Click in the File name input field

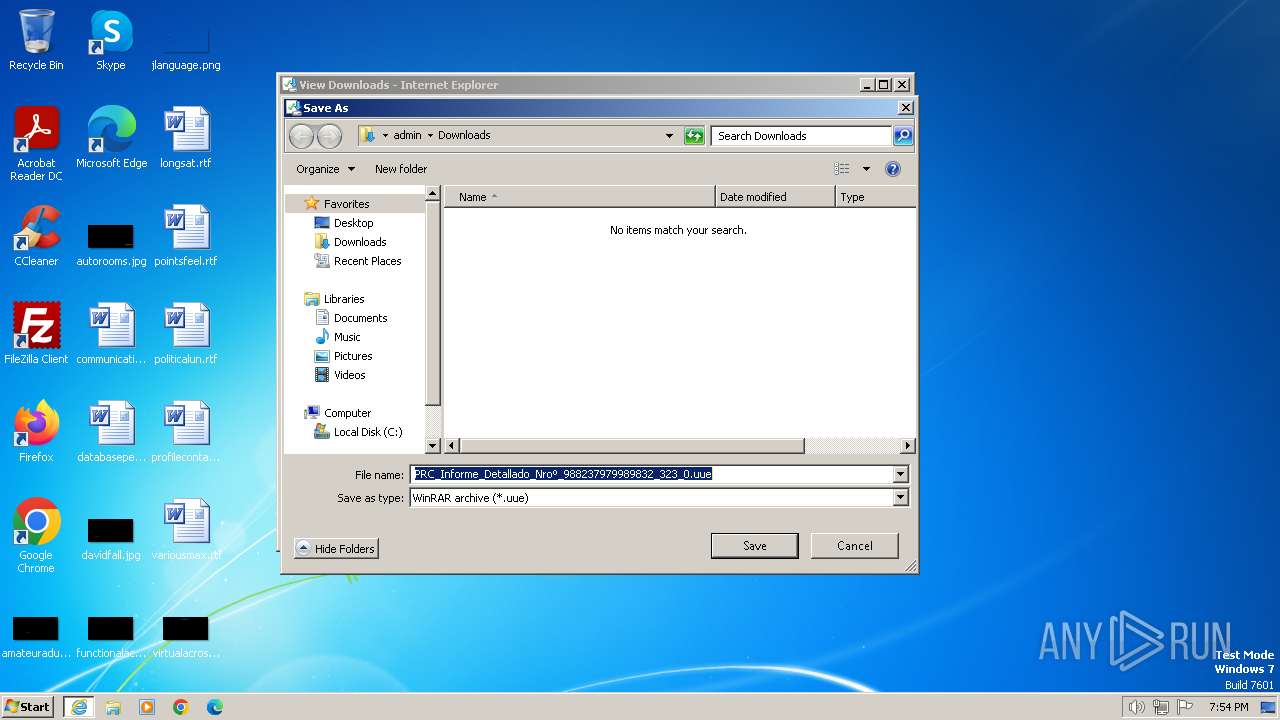651,474
